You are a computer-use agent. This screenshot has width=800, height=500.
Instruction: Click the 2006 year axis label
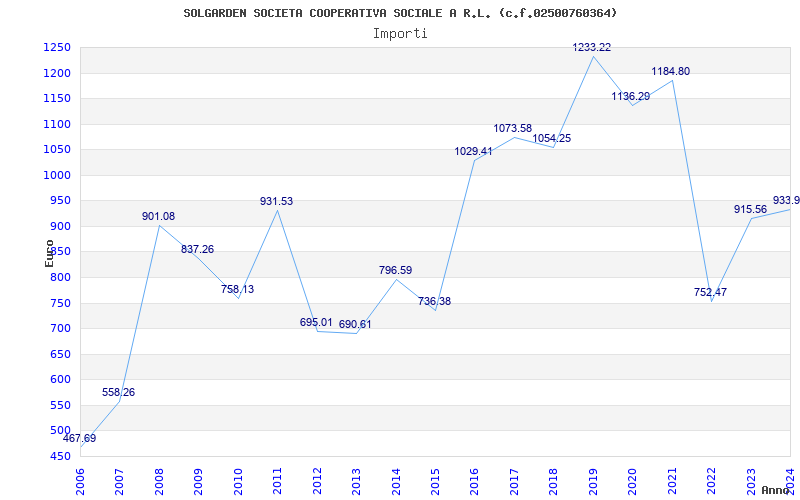coord(80,482)
